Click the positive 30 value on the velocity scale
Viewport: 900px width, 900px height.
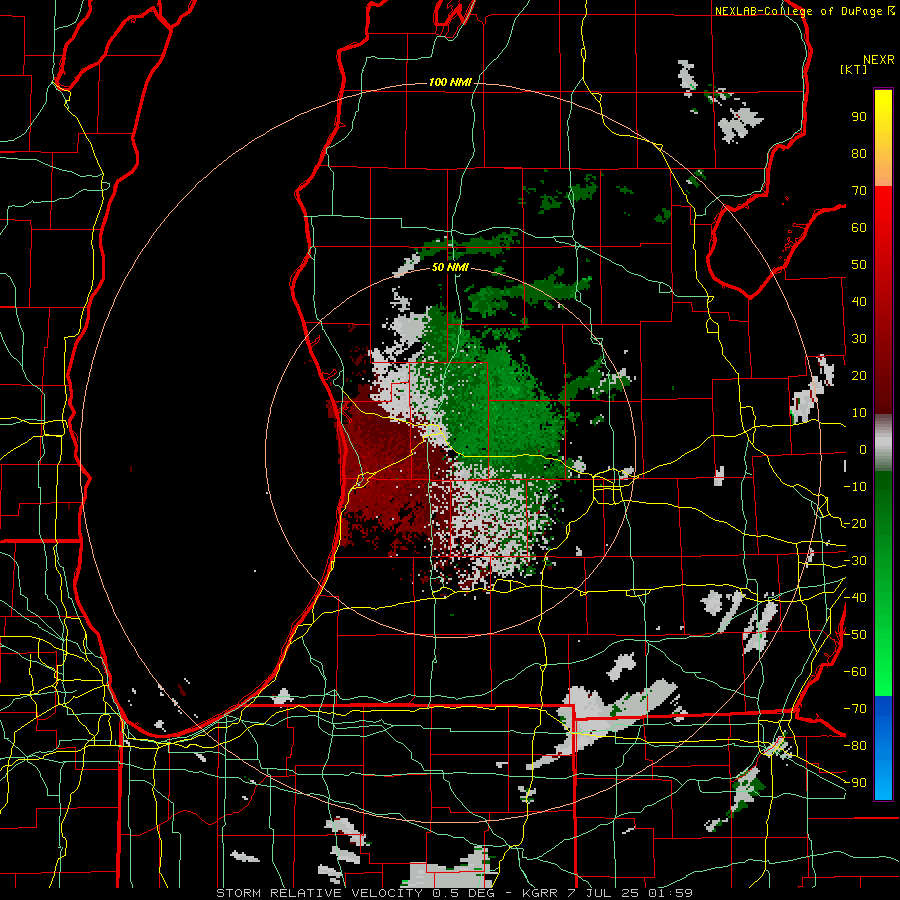tap(859, 339)
